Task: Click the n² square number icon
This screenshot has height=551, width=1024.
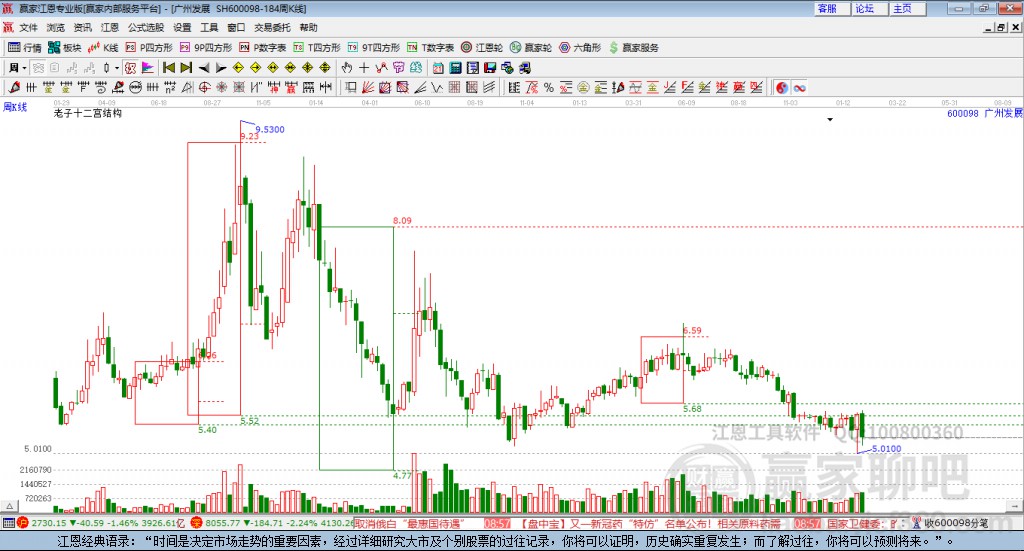Action: click(x=170, y=87)
